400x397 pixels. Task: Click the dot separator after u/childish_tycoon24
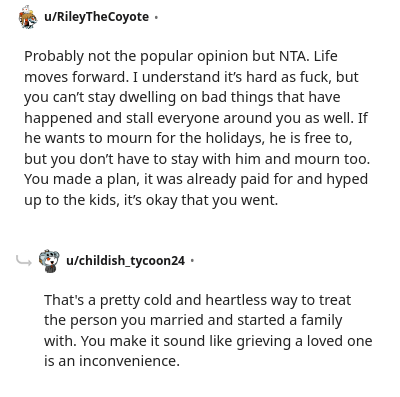tap(192, 261)
